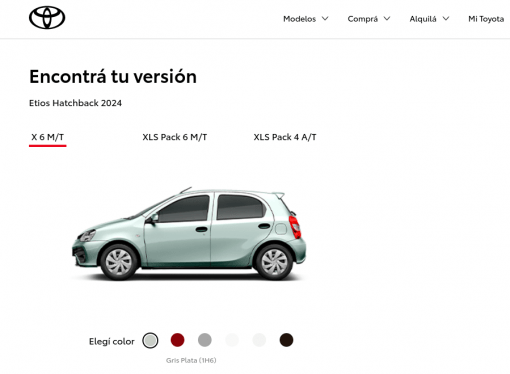Choose the dark red color swatch
Image resolution: width=510 pixels, height=374 pixels.
(x=177, y=340)
